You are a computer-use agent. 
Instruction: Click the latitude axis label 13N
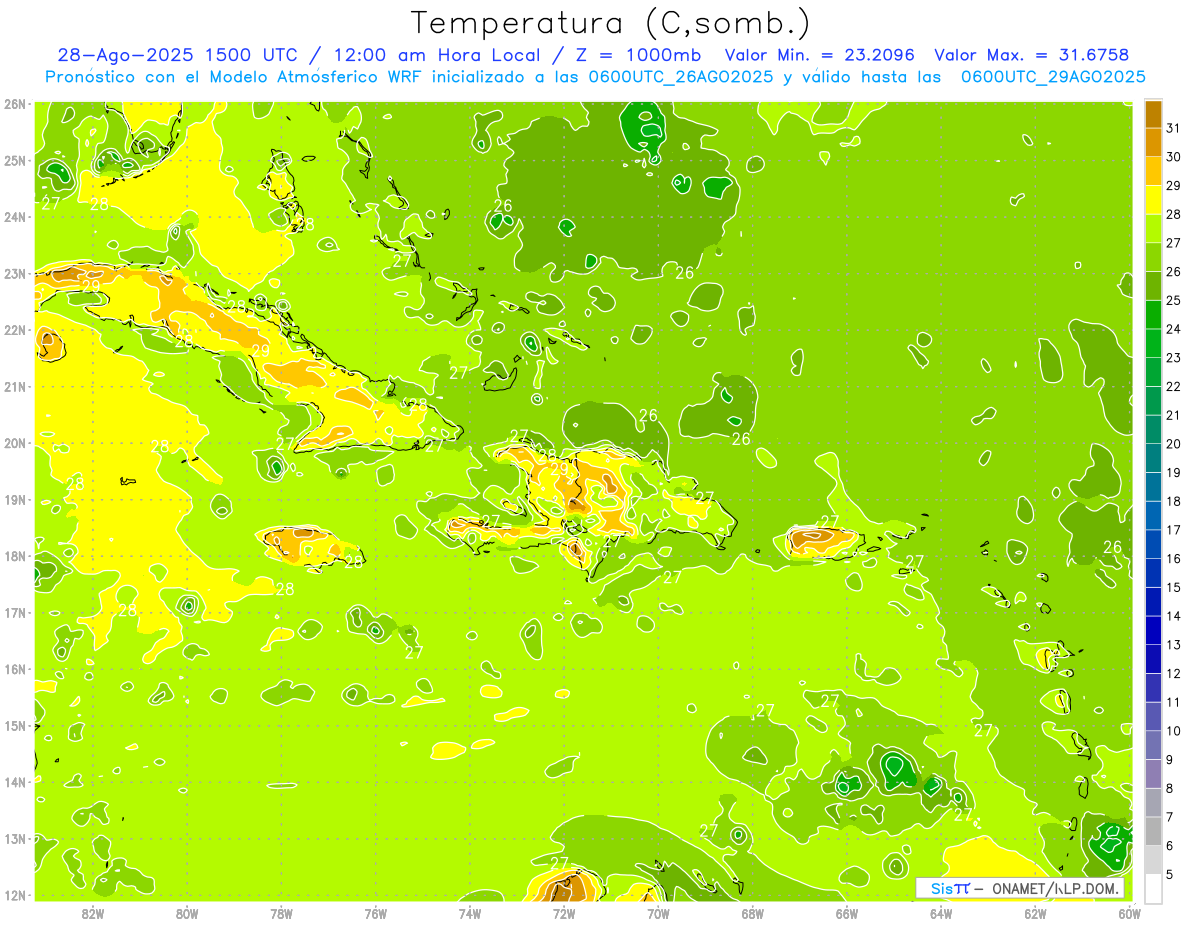(14, 839)
